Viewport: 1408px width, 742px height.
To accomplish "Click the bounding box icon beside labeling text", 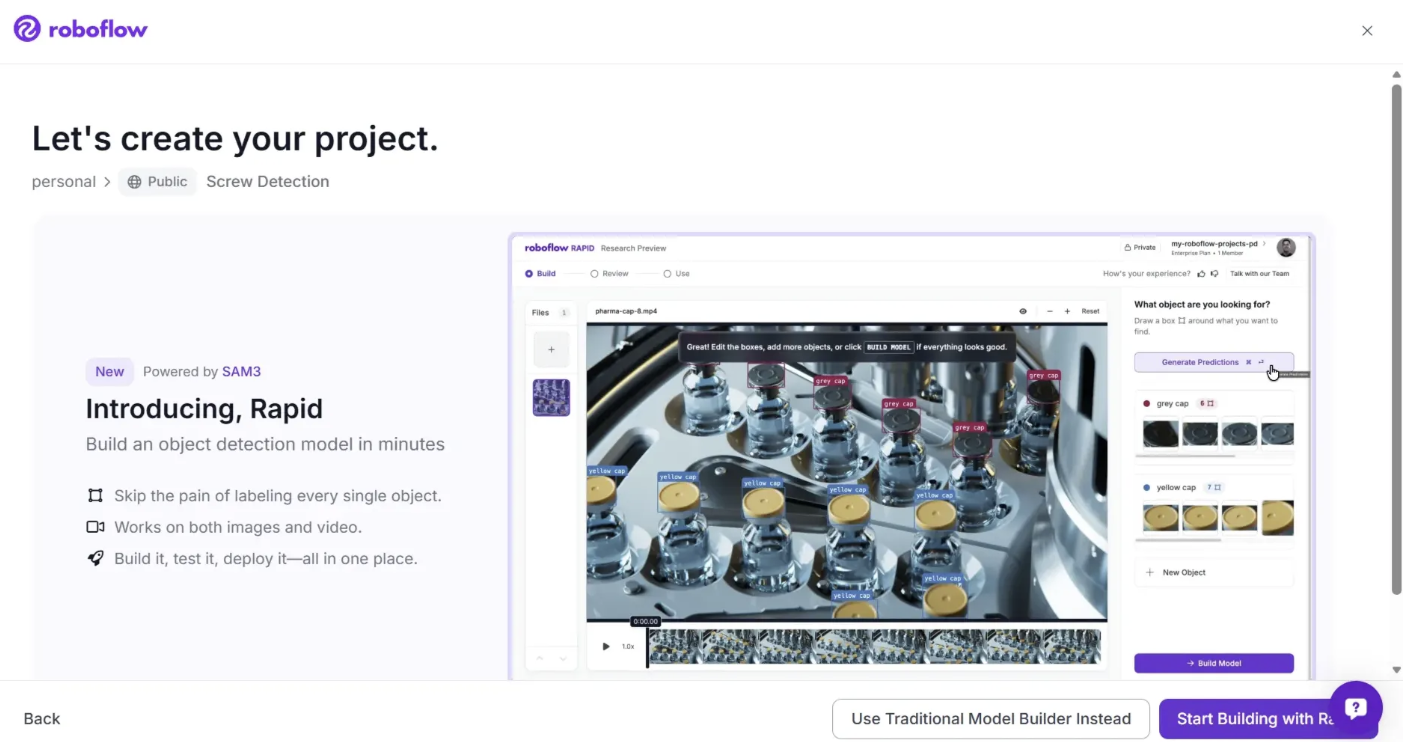I will [95, 496].
